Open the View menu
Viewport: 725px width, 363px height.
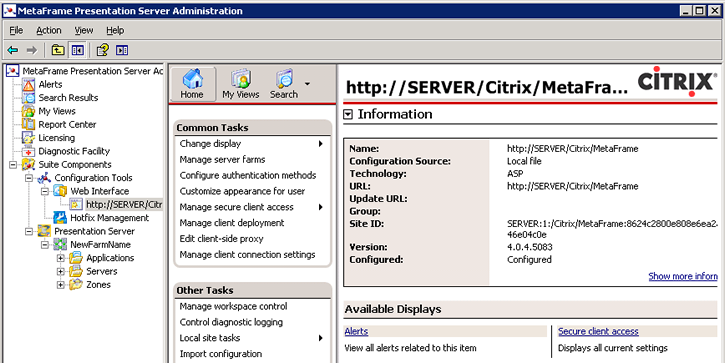point(84,31)
